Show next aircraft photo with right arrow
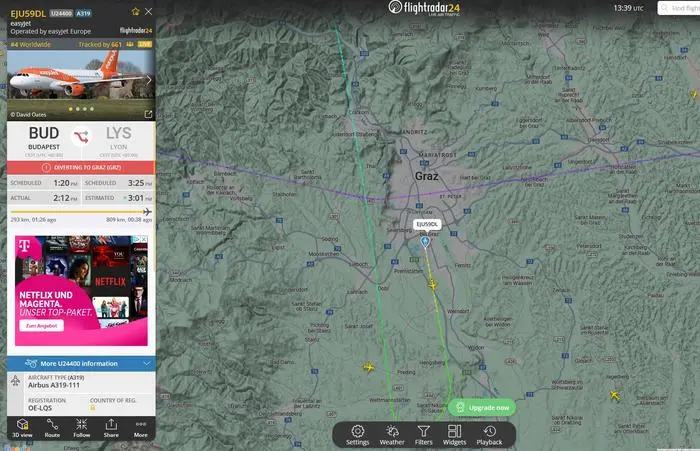This screenshot has height=451, width=700. pyautogui.click(x=149, y=80)
